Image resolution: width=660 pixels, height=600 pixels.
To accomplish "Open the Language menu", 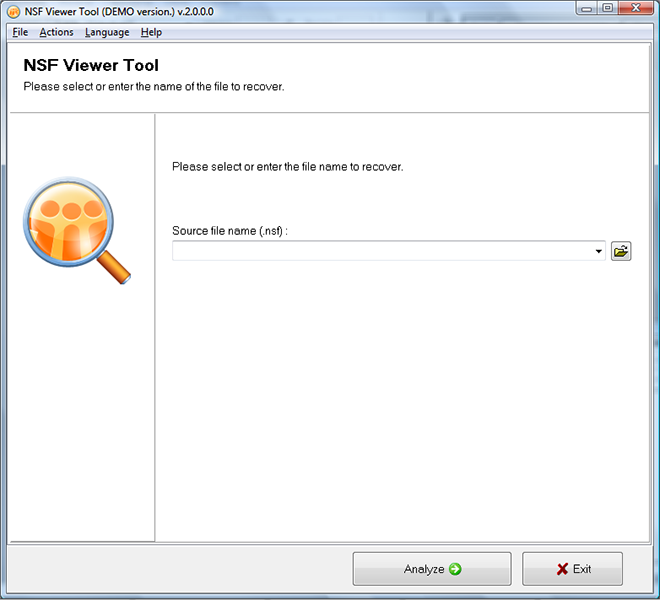I will [x=107, y=32].
